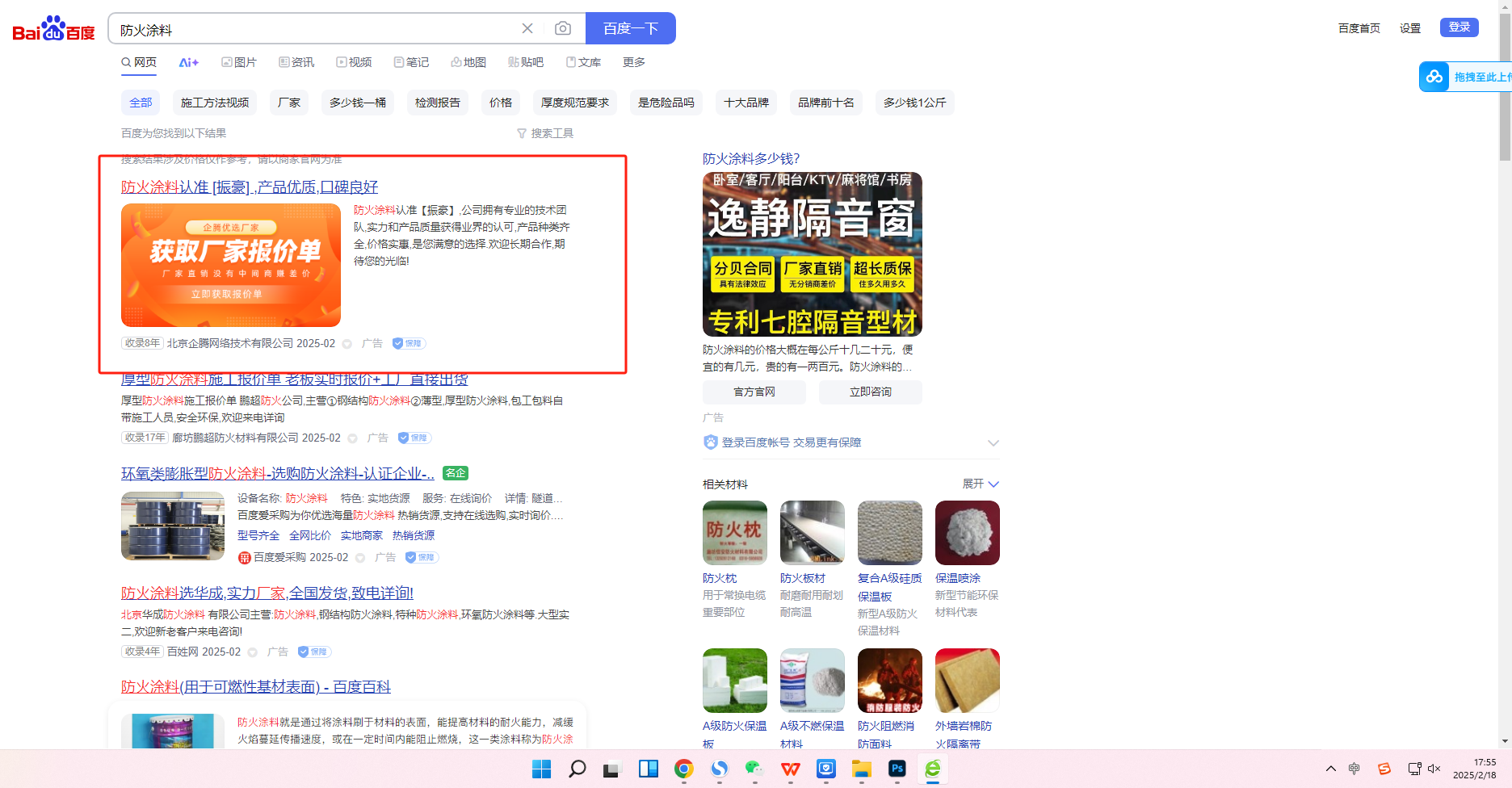The image size is (1512, 788).
Task: Click the shield icon beside 登录百度帐号
Action: tap(711, 442)
